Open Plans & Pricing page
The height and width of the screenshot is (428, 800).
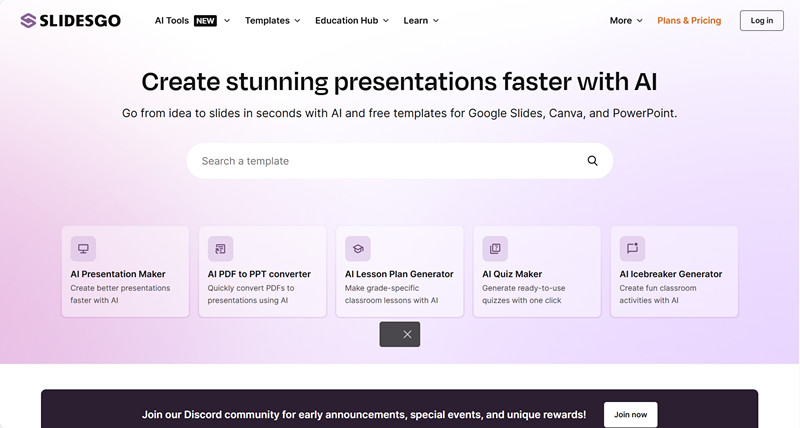click(689, 20)
